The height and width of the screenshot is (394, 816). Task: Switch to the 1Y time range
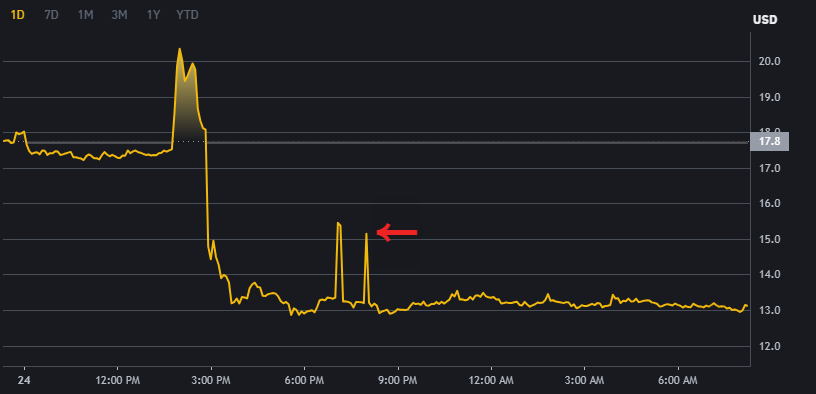point(153,15)
